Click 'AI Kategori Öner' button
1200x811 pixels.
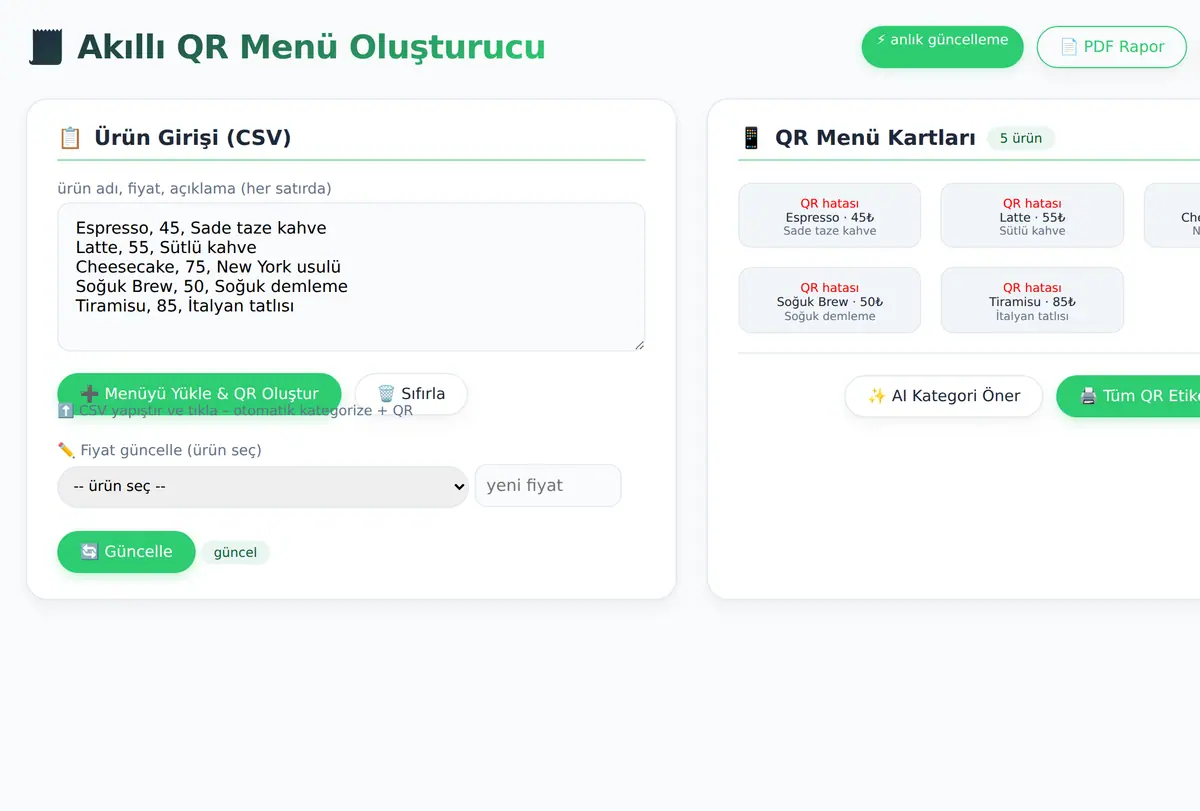pos(944,396)
